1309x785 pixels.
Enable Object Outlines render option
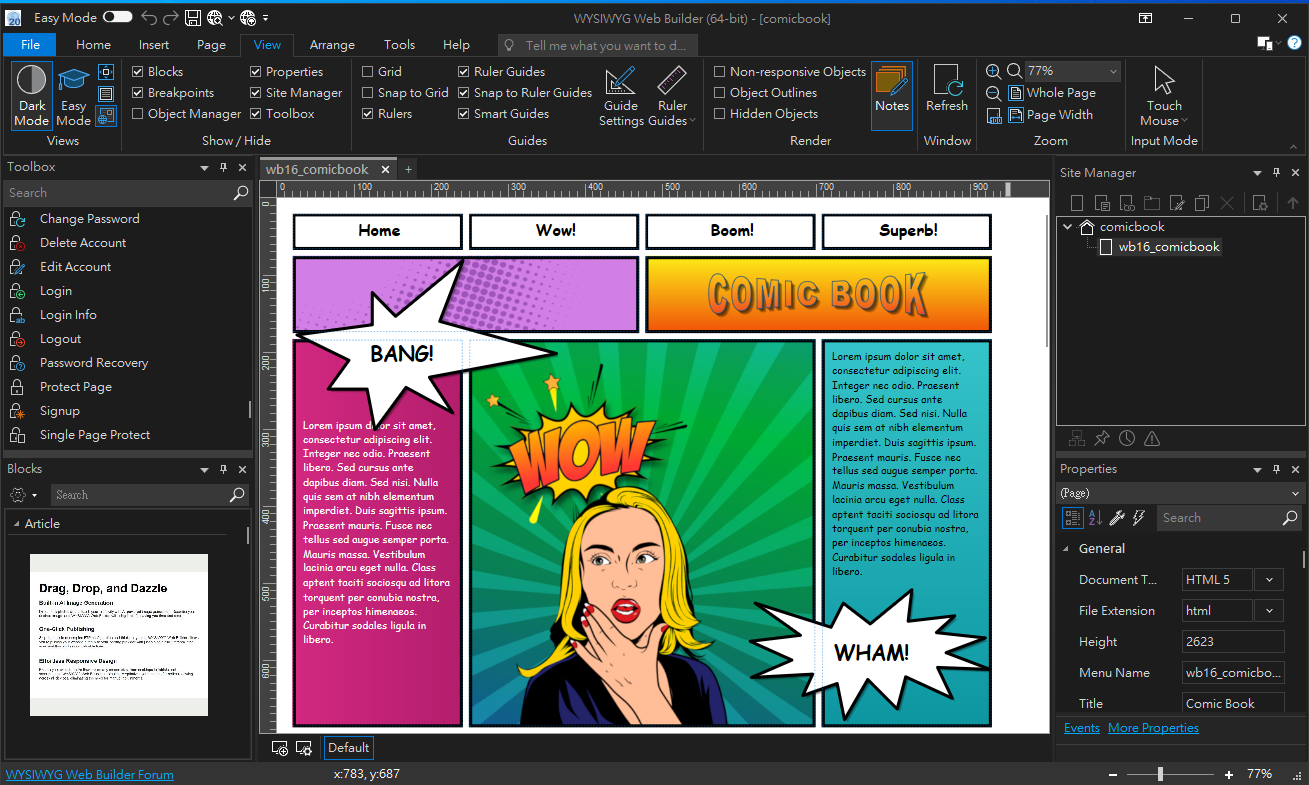click(720, 93)
